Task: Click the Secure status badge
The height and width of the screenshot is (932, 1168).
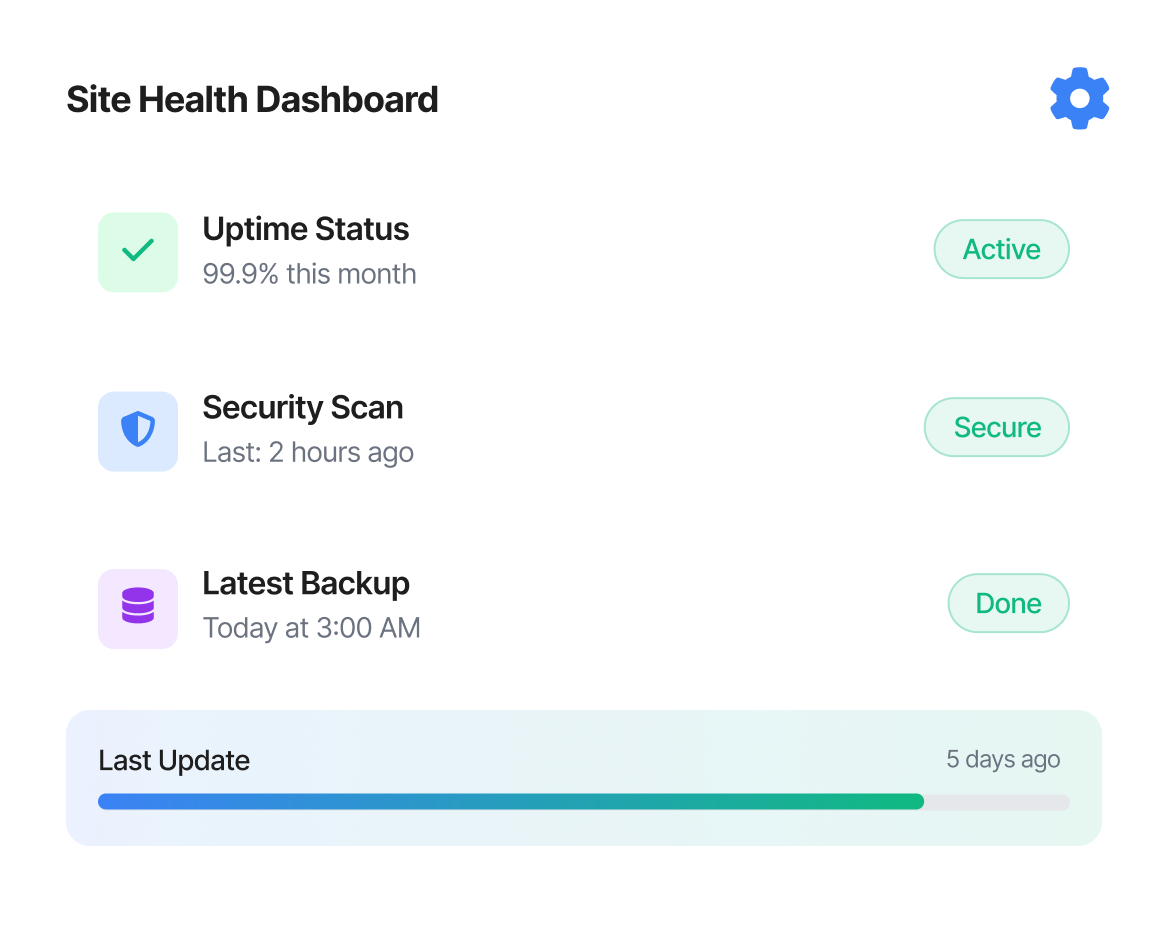Action: click(996, 427)
